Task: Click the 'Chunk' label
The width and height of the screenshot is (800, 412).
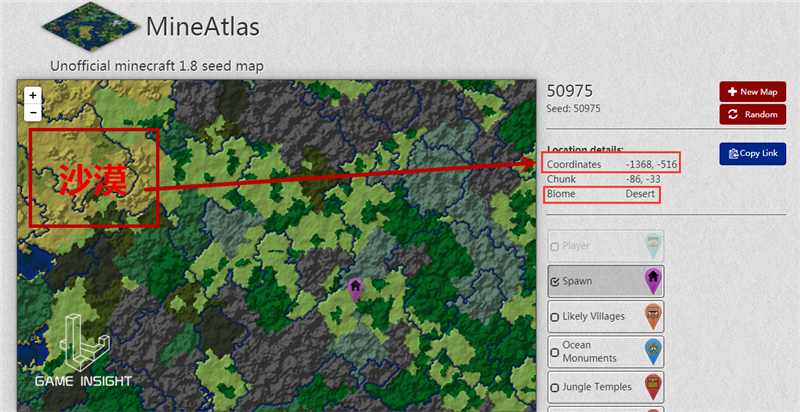Action: 561,179
